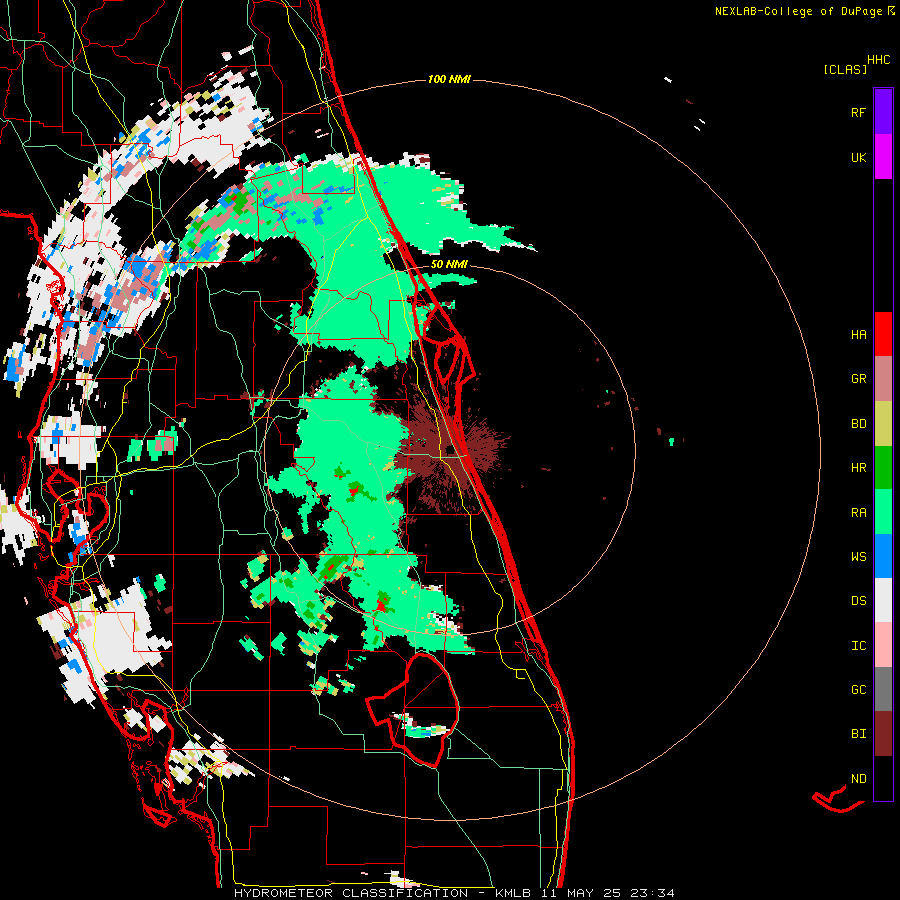
Task: Click the IC pink legend swatch
Action: coord(883,645)
